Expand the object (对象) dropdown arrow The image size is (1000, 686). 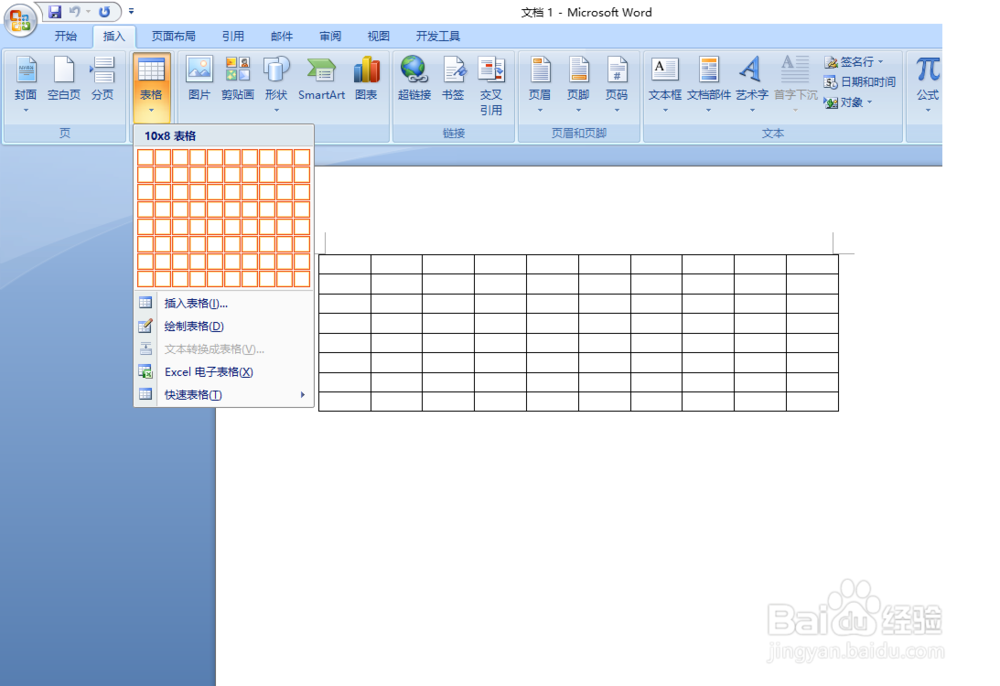point(870,102)
